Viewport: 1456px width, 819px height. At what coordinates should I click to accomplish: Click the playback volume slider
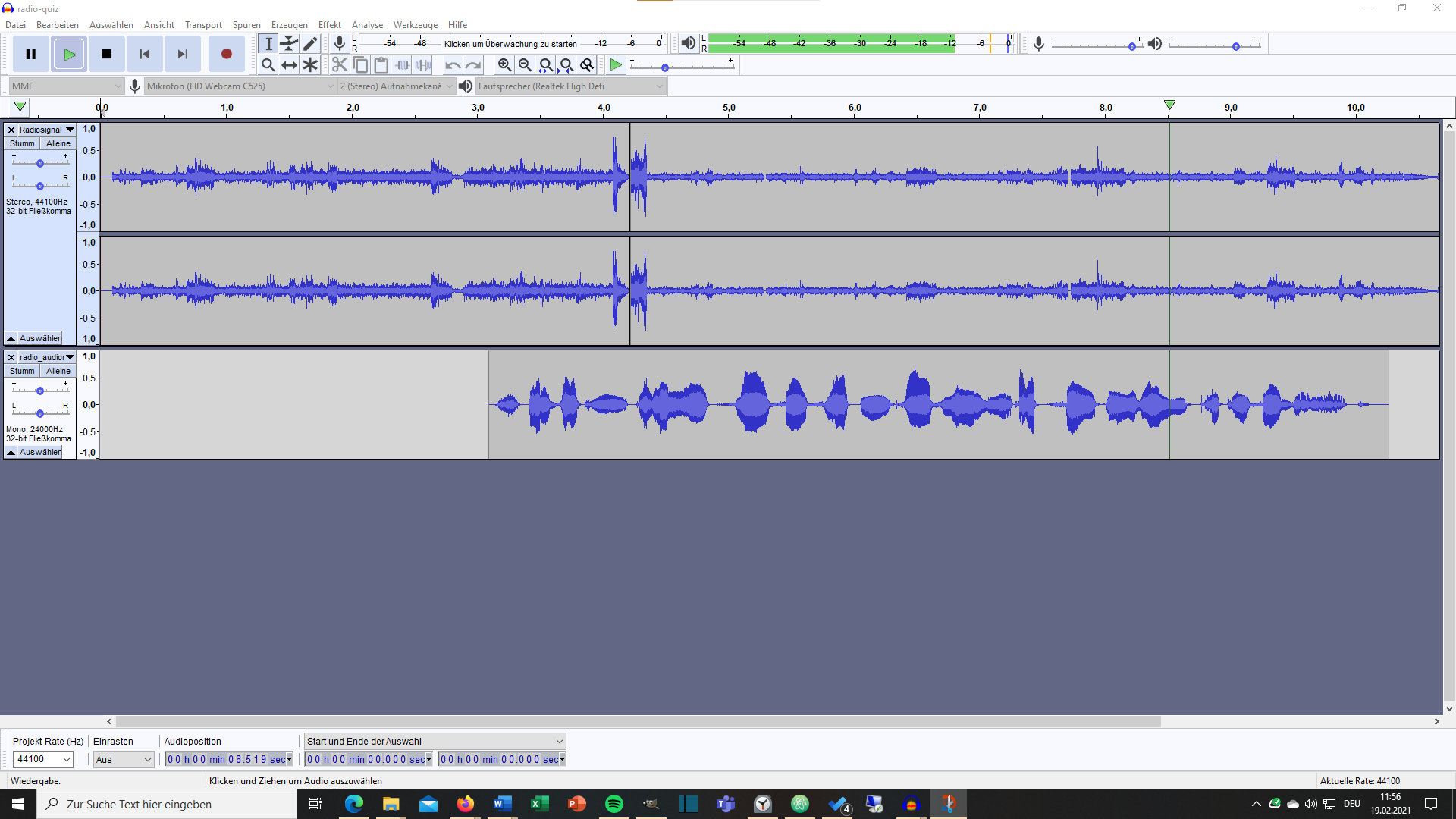point(1215,46)
